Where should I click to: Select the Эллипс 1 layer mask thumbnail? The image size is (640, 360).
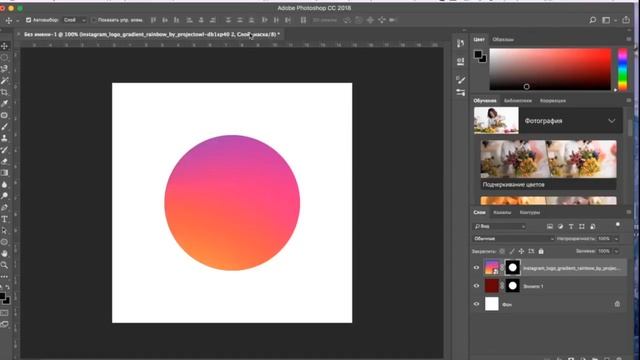tap(513, 286)
